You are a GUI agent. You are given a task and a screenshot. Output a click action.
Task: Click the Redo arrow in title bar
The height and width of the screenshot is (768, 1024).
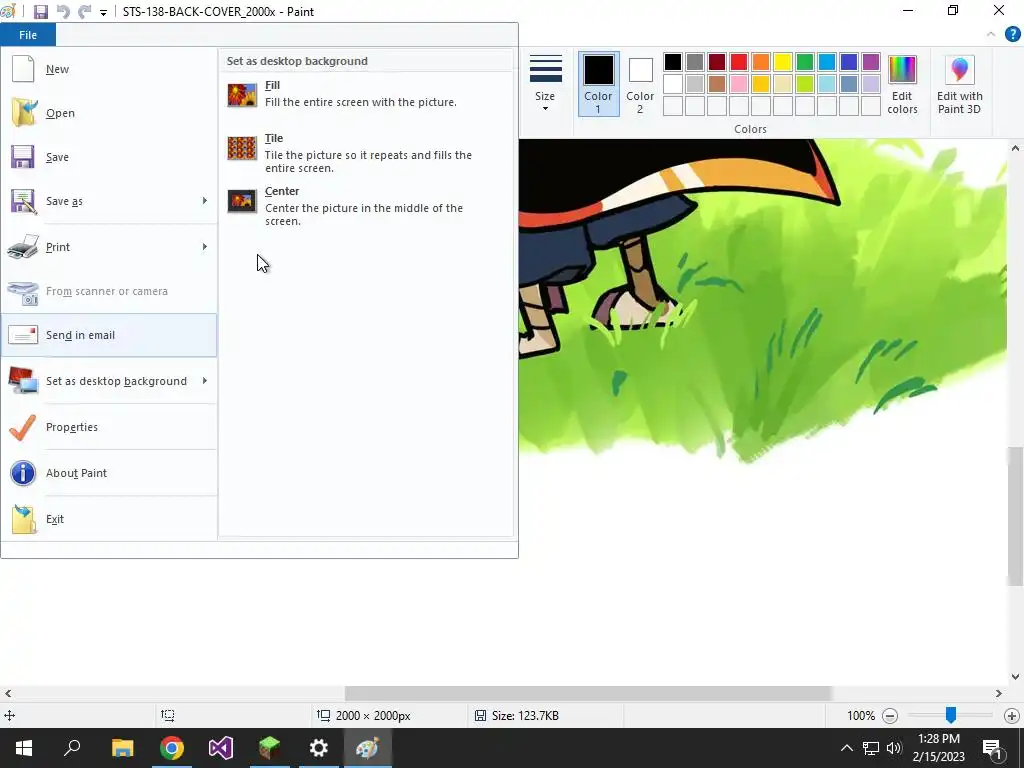(x=84, y=12)
